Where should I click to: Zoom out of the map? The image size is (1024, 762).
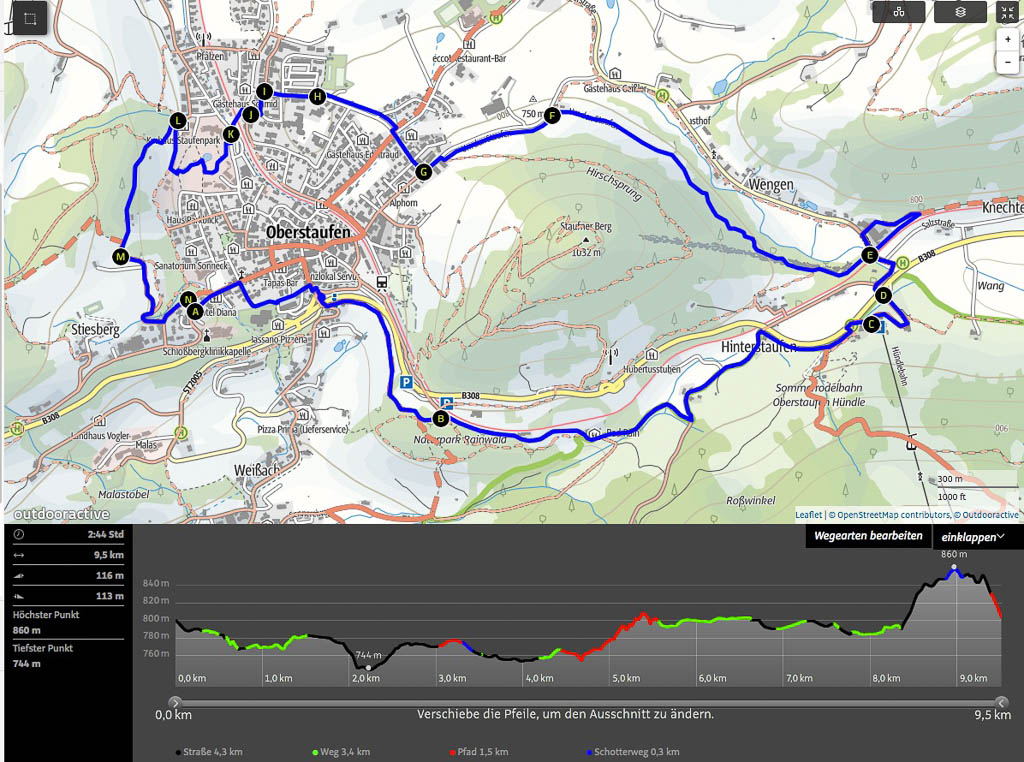1008,61
